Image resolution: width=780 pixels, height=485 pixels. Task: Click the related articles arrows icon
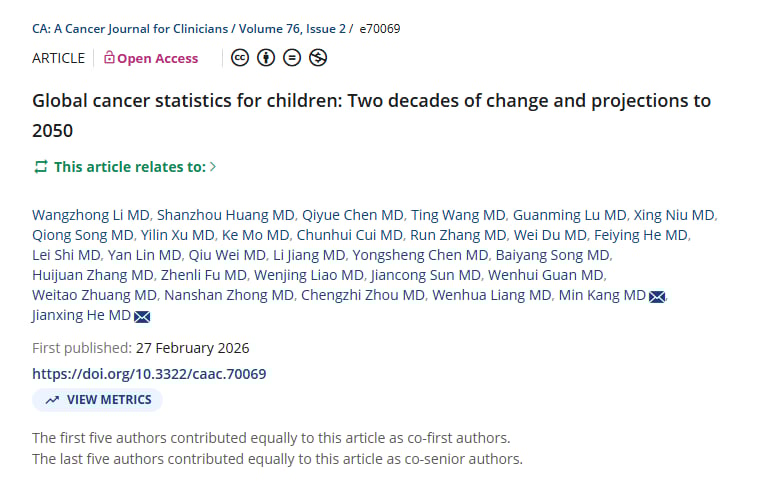click(40, 167)
